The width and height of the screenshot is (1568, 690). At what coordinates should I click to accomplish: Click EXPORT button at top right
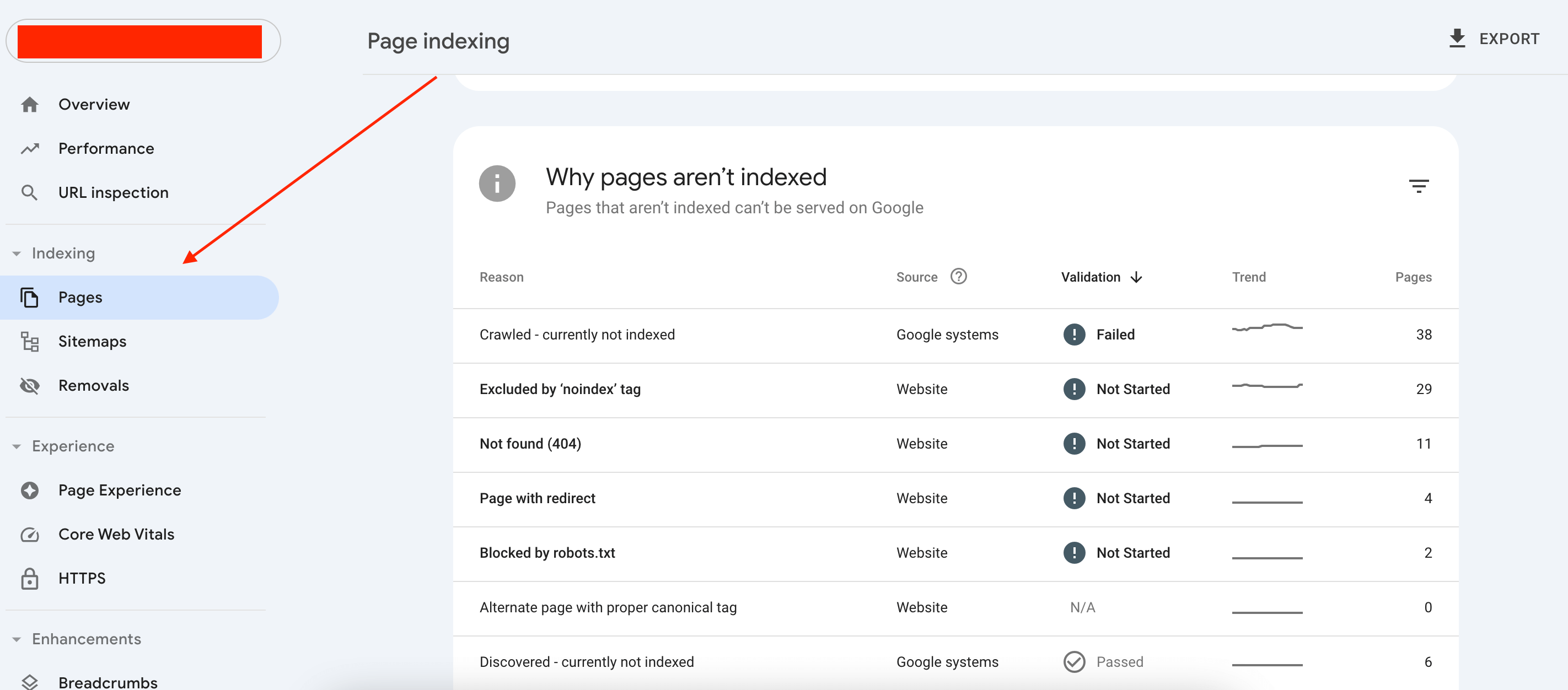pos(1495,39)
